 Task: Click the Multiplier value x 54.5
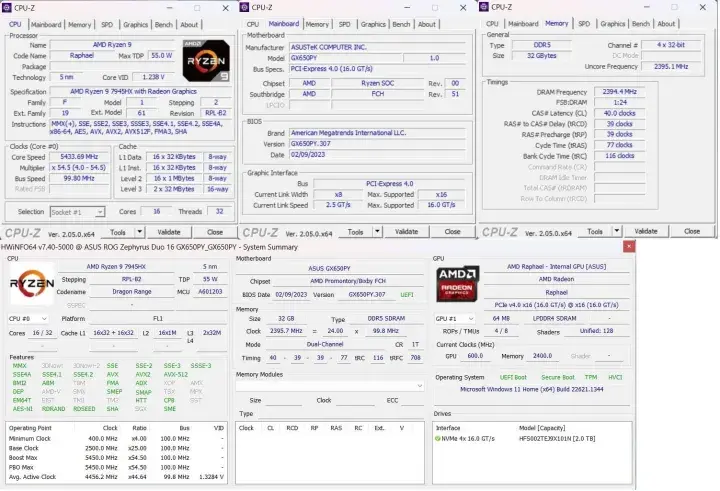pos(79,168)
